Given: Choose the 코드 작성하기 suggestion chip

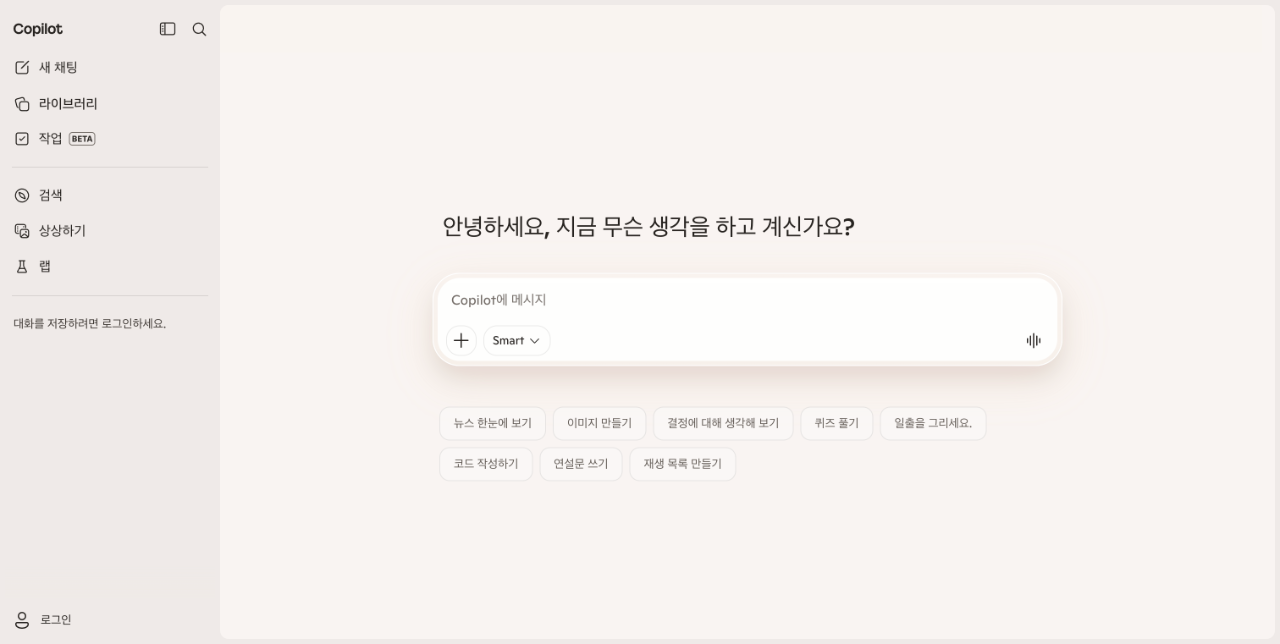Looking at the screenshot, I should tap(486, 464).
